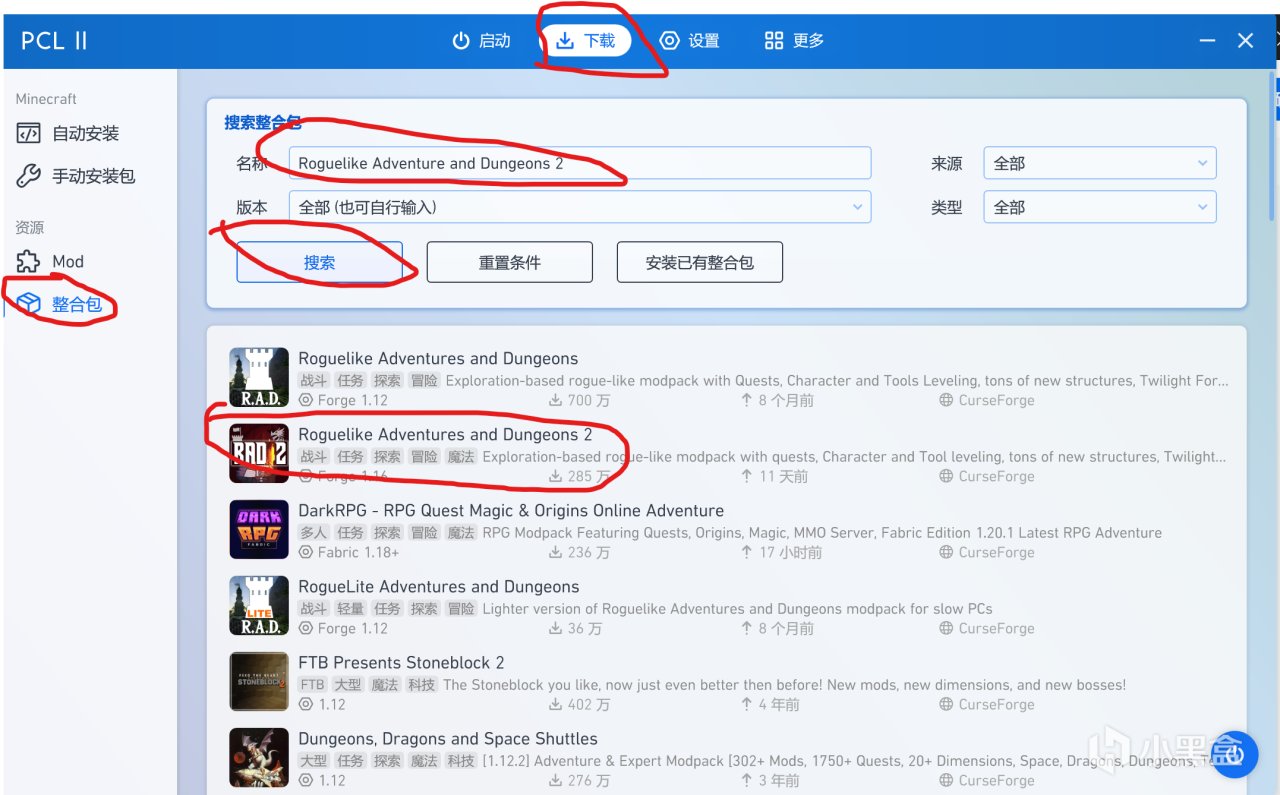This screenshot has width=1280, height=795.
Task: Open the 更多 tab
Action: pos(794,40)
